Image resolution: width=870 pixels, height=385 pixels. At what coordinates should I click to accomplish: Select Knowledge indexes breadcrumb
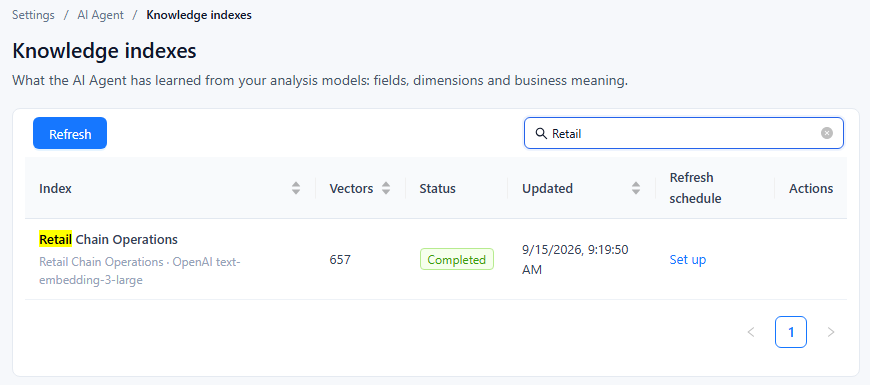coord(199,15)
